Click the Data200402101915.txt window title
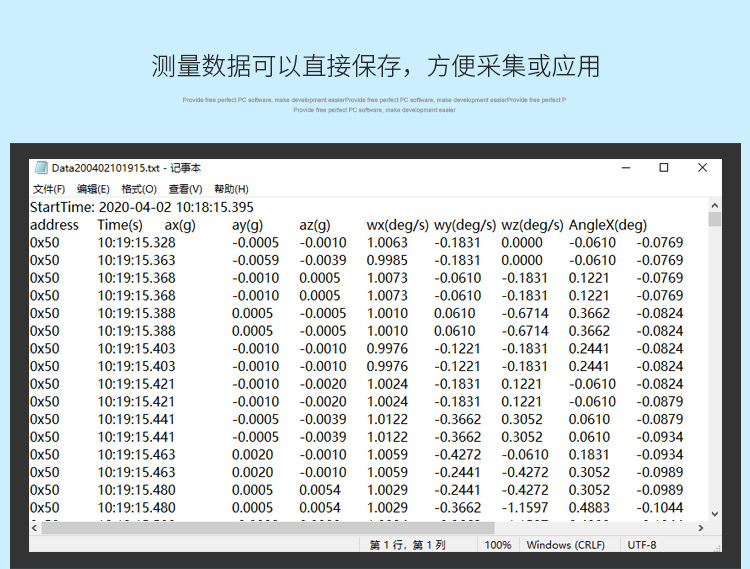750x569 pixels. click(127, 168)
